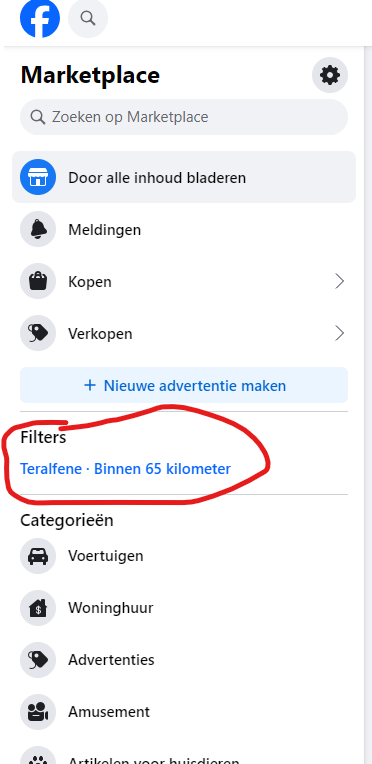Viewport: 372px width, 764px height.
Task: Click the vertical scrollbar on the sidebar edge
Action: click(x=368, y=404)
